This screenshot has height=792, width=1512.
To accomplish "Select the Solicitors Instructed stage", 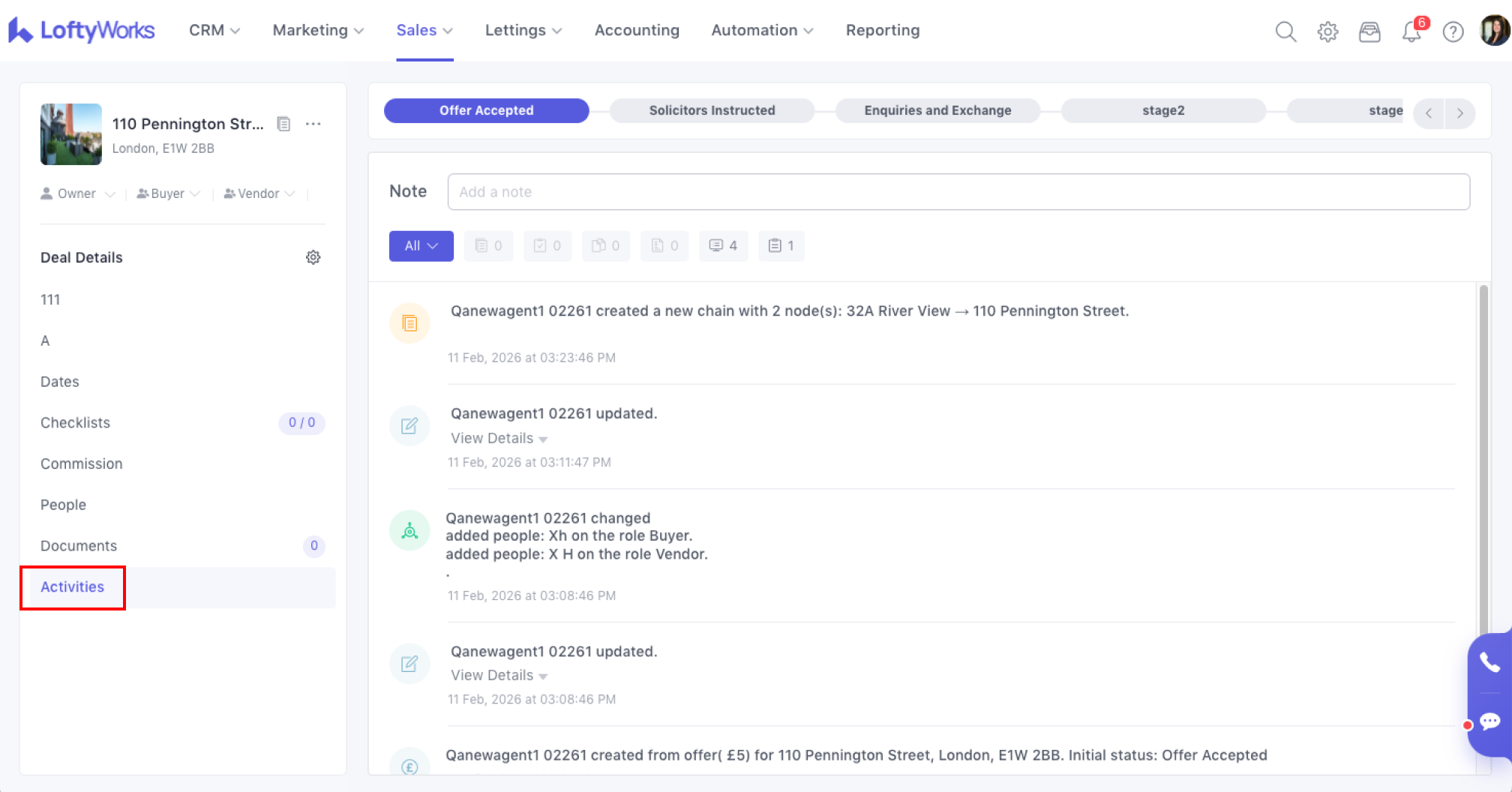I will click(x=712, y=110).
